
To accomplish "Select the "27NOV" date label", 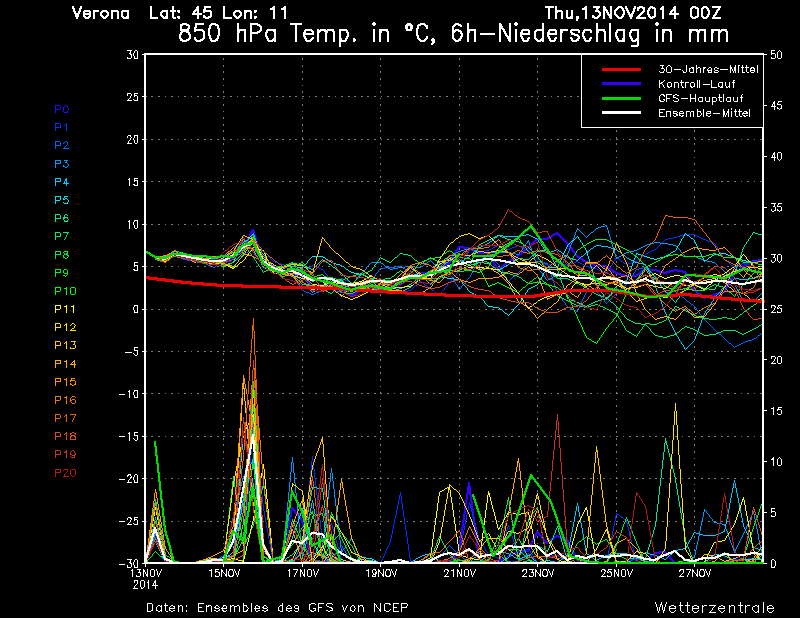I will [695, 573].
